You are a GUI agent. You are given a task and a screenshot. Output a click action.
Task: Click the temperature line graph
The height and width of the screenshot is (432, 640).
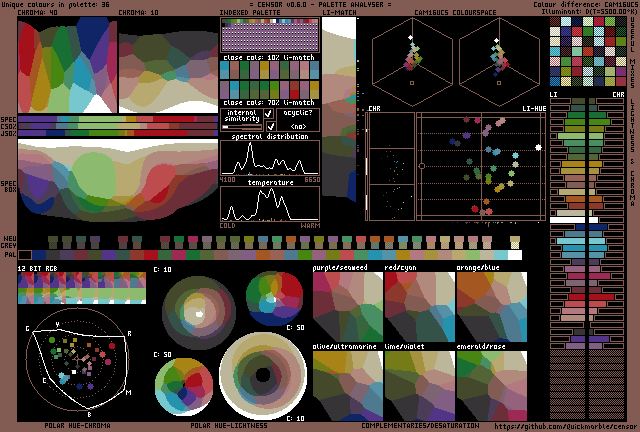(x=270, y=204)
